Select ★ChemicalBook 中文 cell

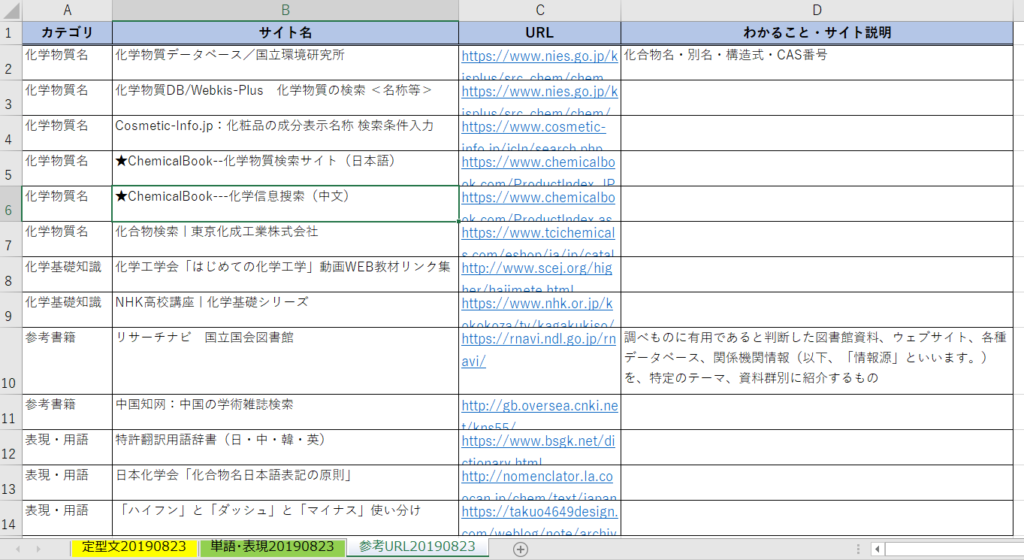point(285,204)
